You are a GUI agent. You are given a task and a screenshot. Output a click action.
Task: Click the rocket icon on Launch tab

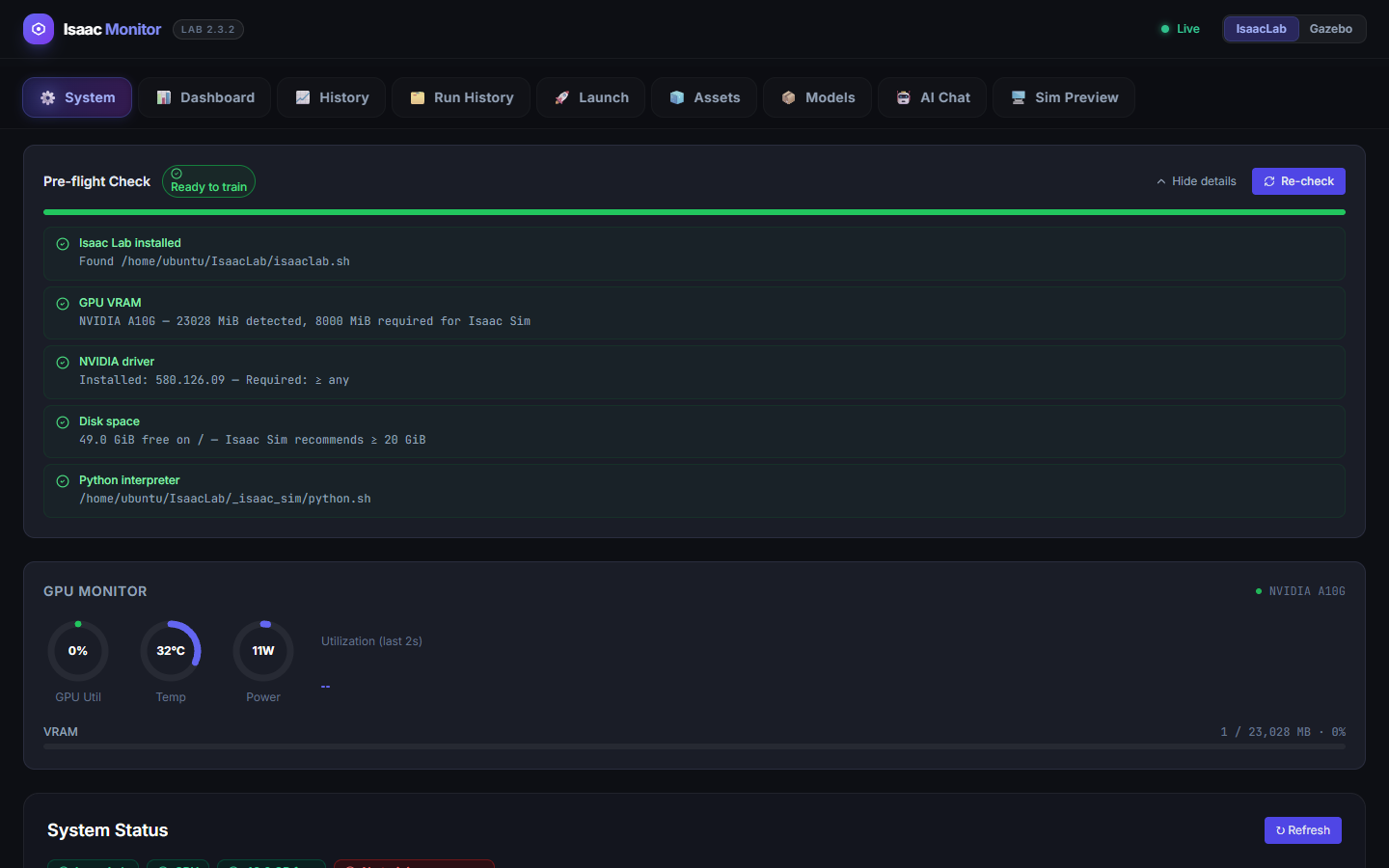tap(561, 97)
